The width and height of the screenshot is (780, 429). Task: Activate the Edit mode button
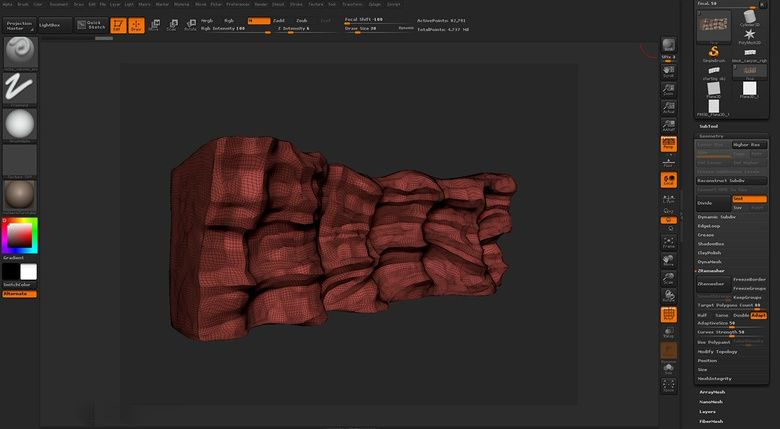pyautogui.click(x=118, y=24)
